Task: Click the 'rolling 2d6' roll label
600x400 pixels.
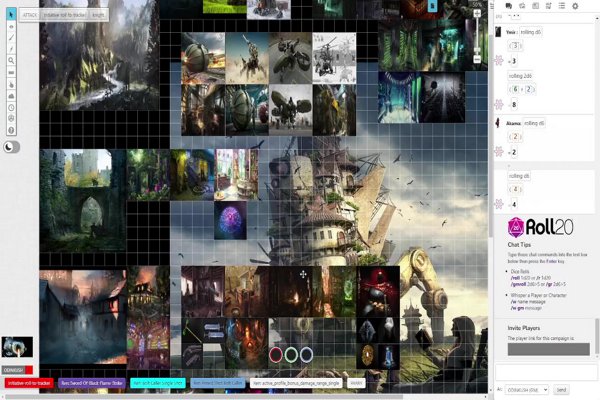Action: (520, 76)
